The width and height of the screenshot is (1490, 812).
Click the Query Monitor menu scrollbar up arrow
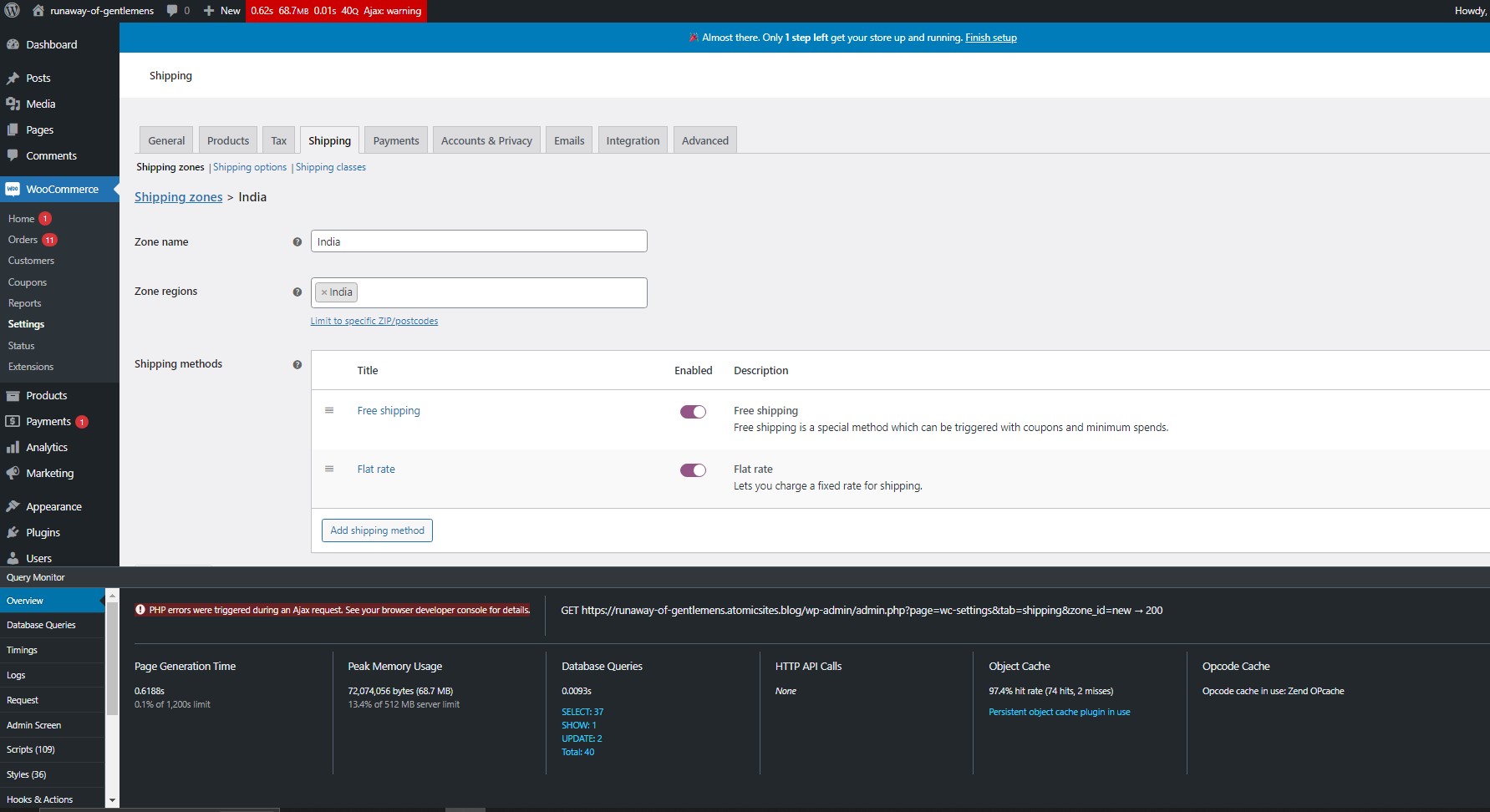click(x=112, y=595)
